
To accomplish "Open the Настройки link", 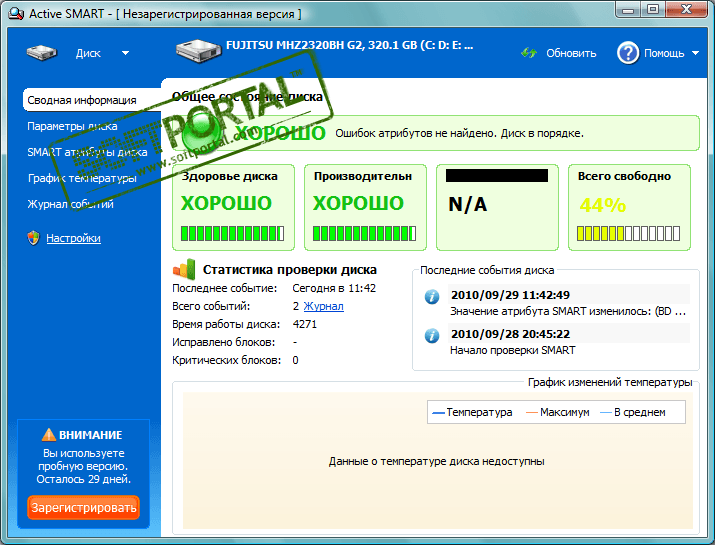I will point(73,238).
